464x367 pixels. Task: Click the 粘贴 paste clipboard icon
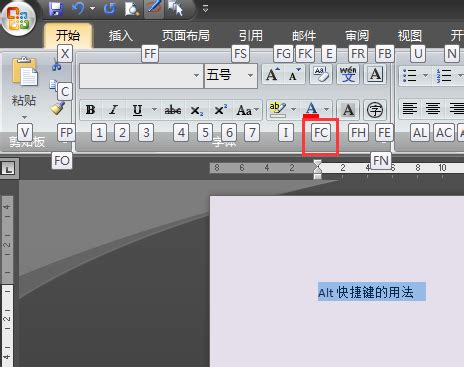tap(25, 72)
